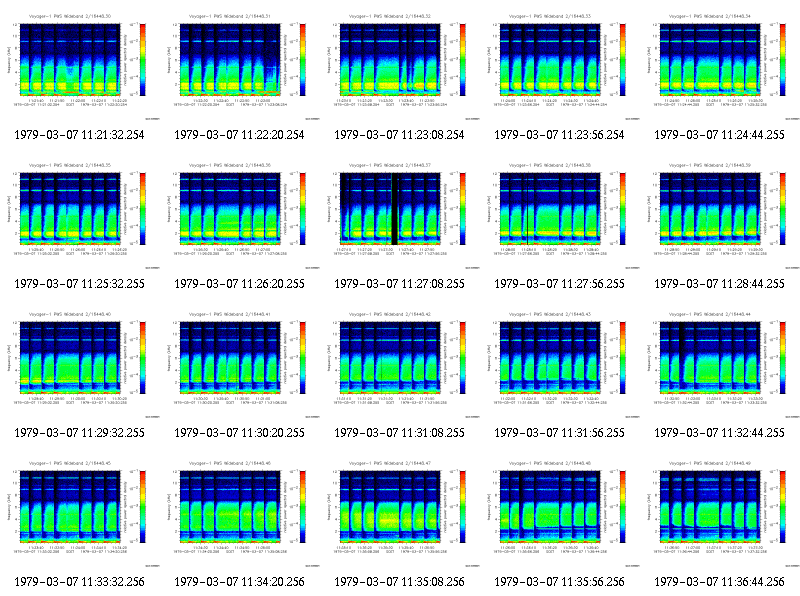Image resolution: width=800 pixels, height=596 pixels.
Task: Open the 11:27:56.255 spectrogram thumbnail
Action: click(x=560, y=215)
